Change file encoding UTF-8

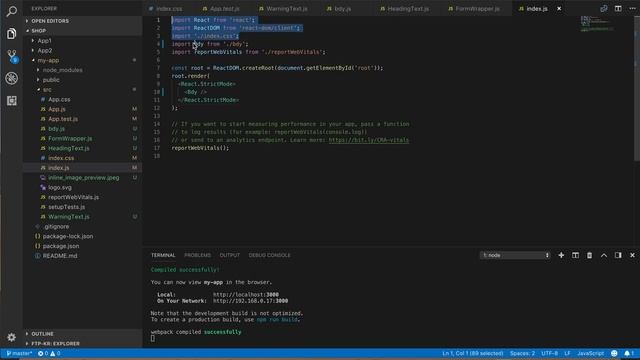click(549, 353)
